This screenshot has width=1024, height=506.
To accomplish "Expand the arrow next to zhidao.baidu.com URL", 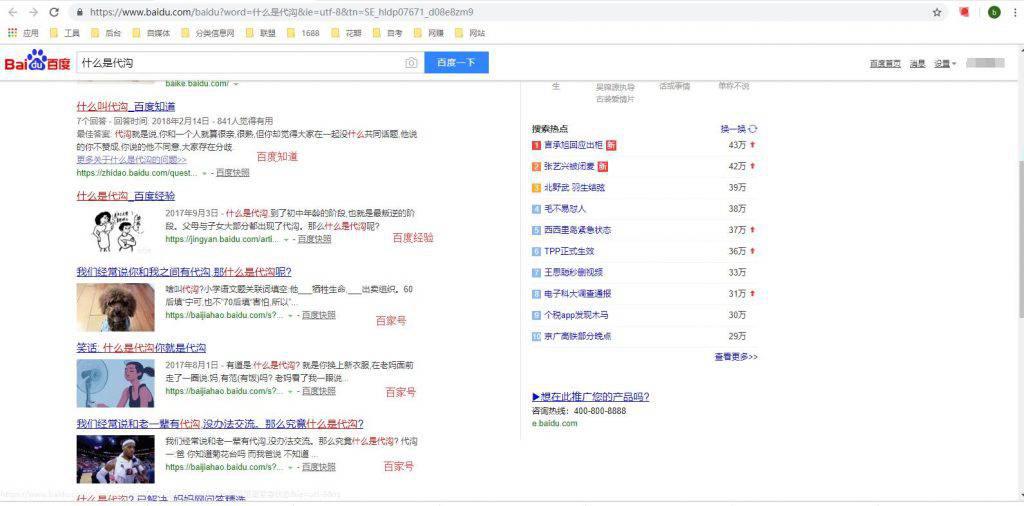I will click(204, 173).
